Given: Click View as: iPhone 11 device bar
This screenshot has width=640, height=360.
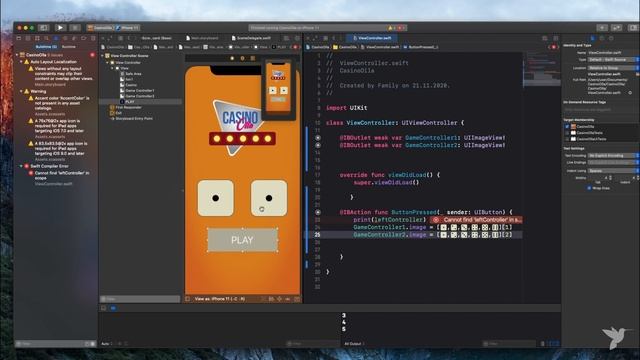Looking at the screenshot, I should coord(220,299).
